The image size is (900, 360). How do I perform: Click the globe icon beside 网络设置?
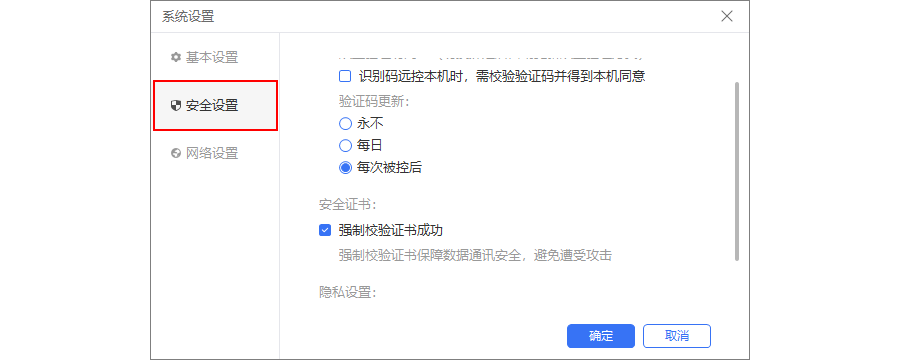176,153
